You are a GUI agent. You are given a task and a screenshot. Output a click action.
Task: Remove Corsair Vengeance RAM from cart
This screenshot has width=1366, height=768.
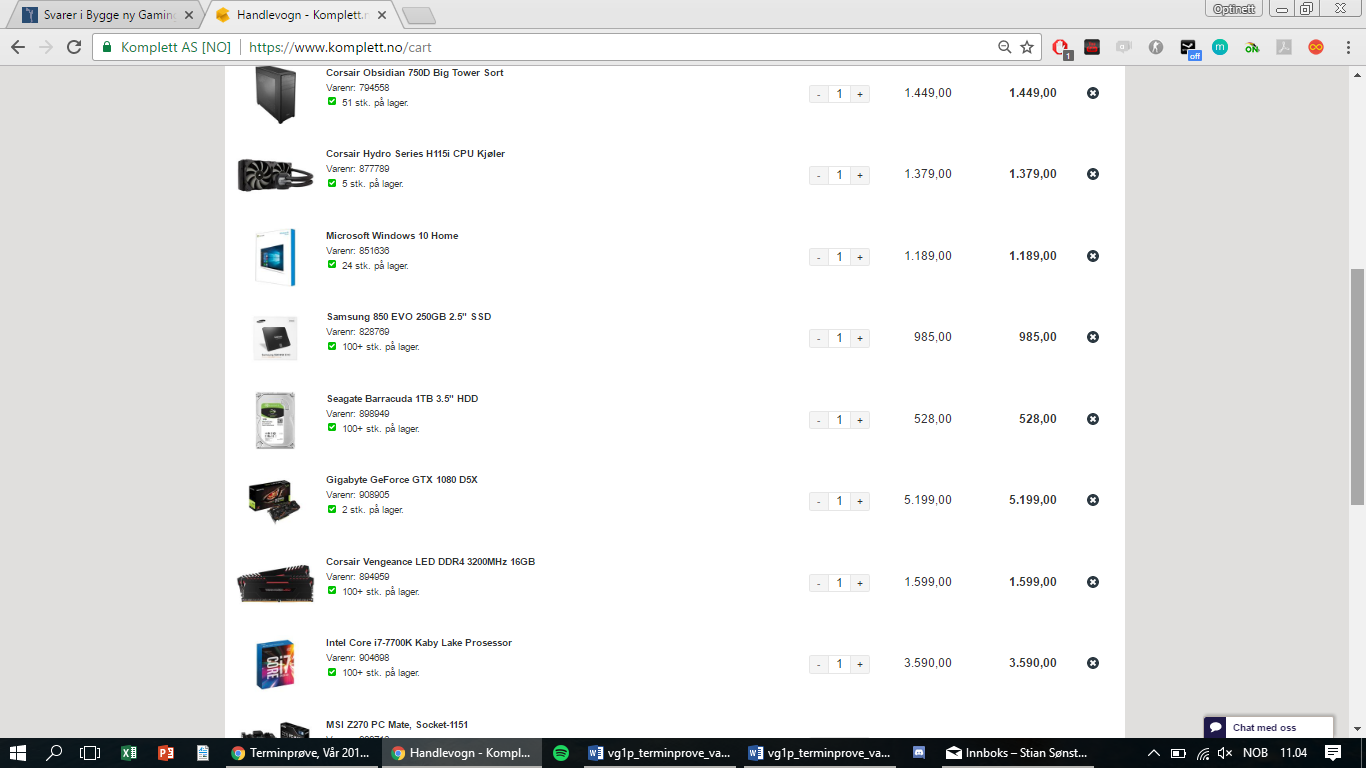[1093, 582]
